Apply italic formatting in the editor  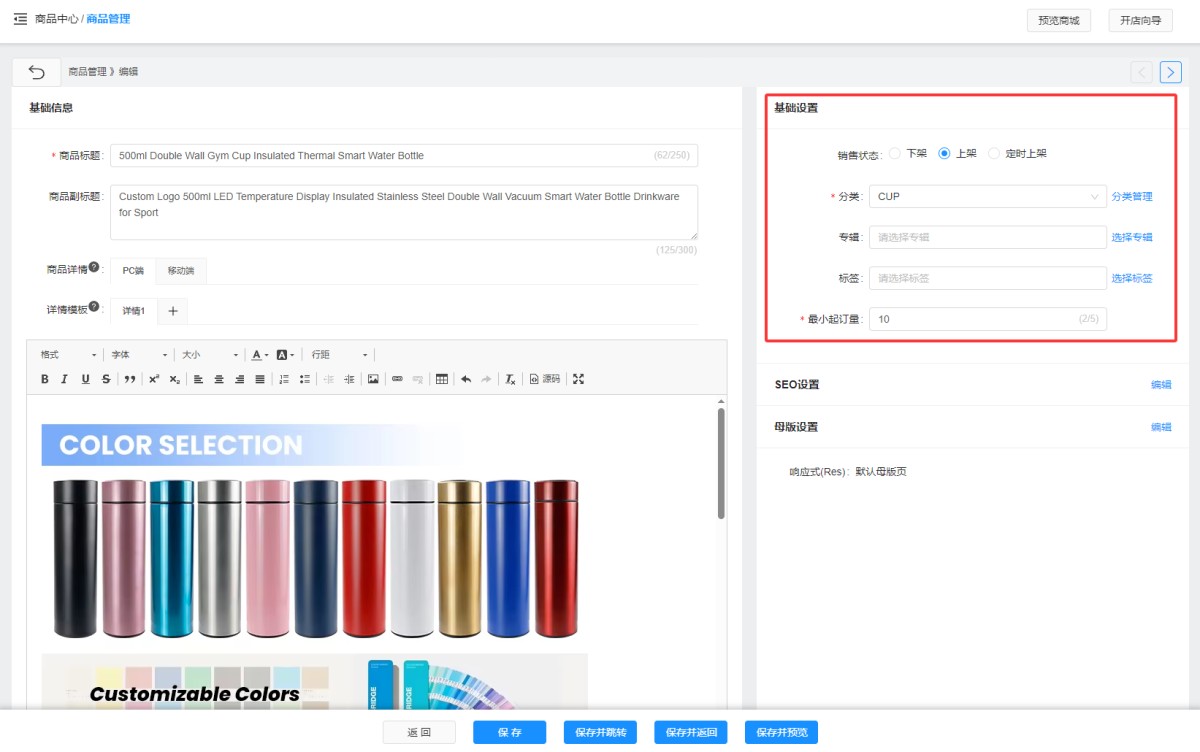(x=64, y=379)
